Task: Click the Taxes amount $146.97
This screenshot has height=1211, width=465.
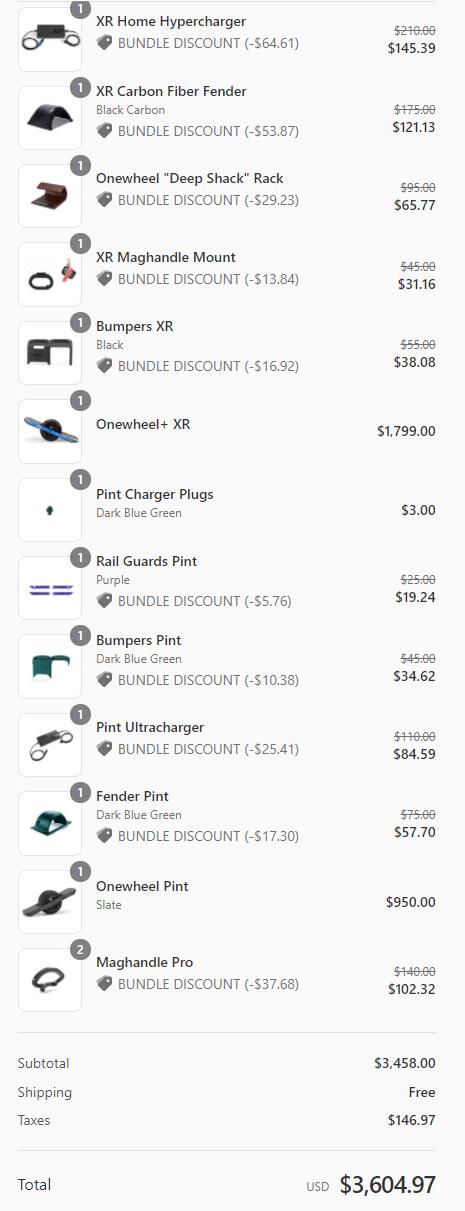Action: click(412, 1120)
